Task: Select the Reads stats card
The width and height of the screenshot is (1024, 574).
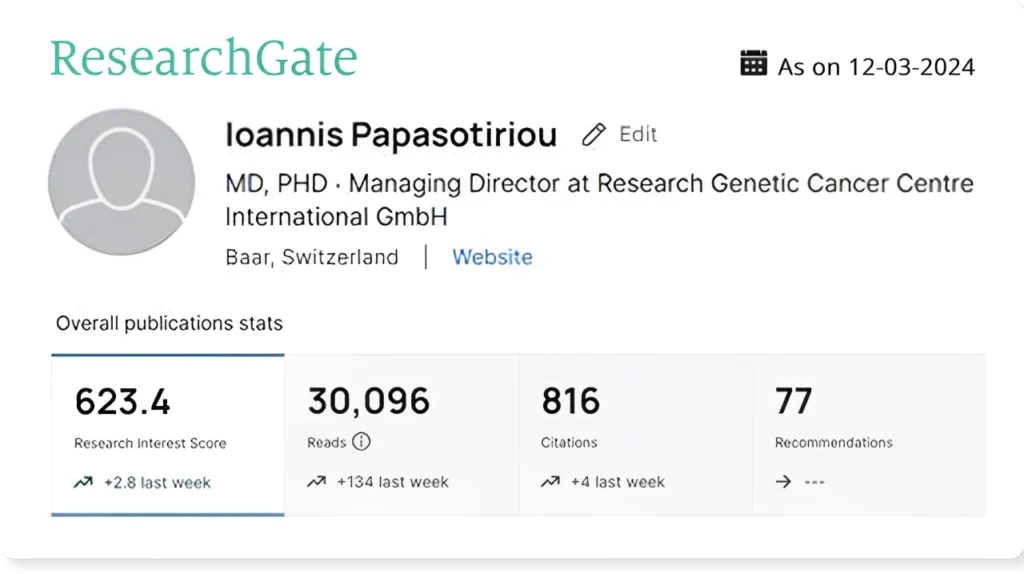Action: point(401,435)
